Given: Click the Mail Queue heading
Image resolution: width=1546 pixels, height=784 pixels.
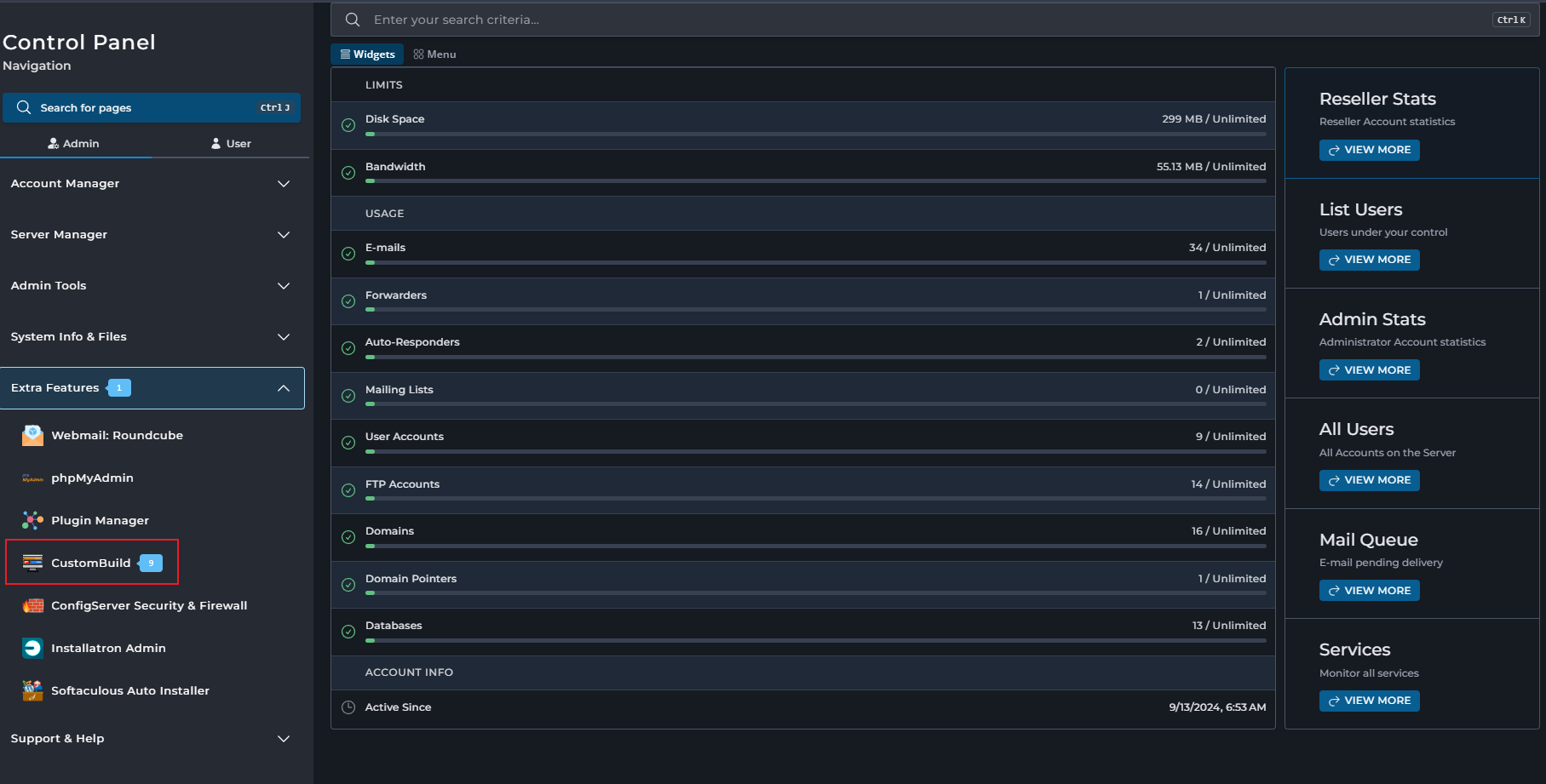Looking at the screenshot, I should tap(1368, 540).
